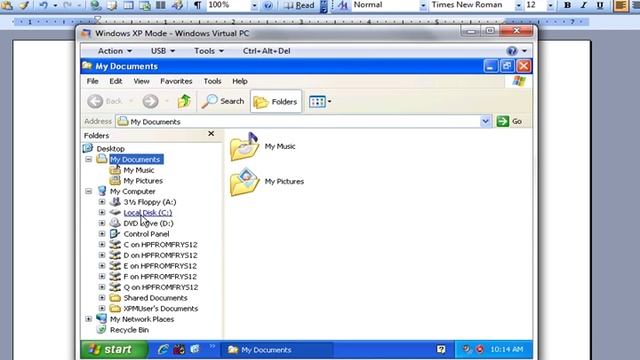Toggle the Folders pane button

(276, 101)
